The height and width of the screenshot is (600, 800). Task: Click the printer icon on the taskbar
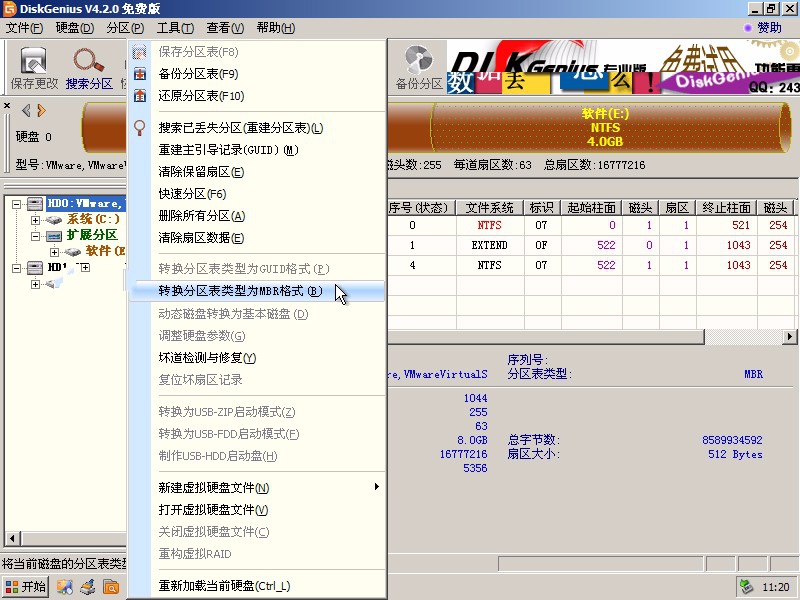(85, 586)
